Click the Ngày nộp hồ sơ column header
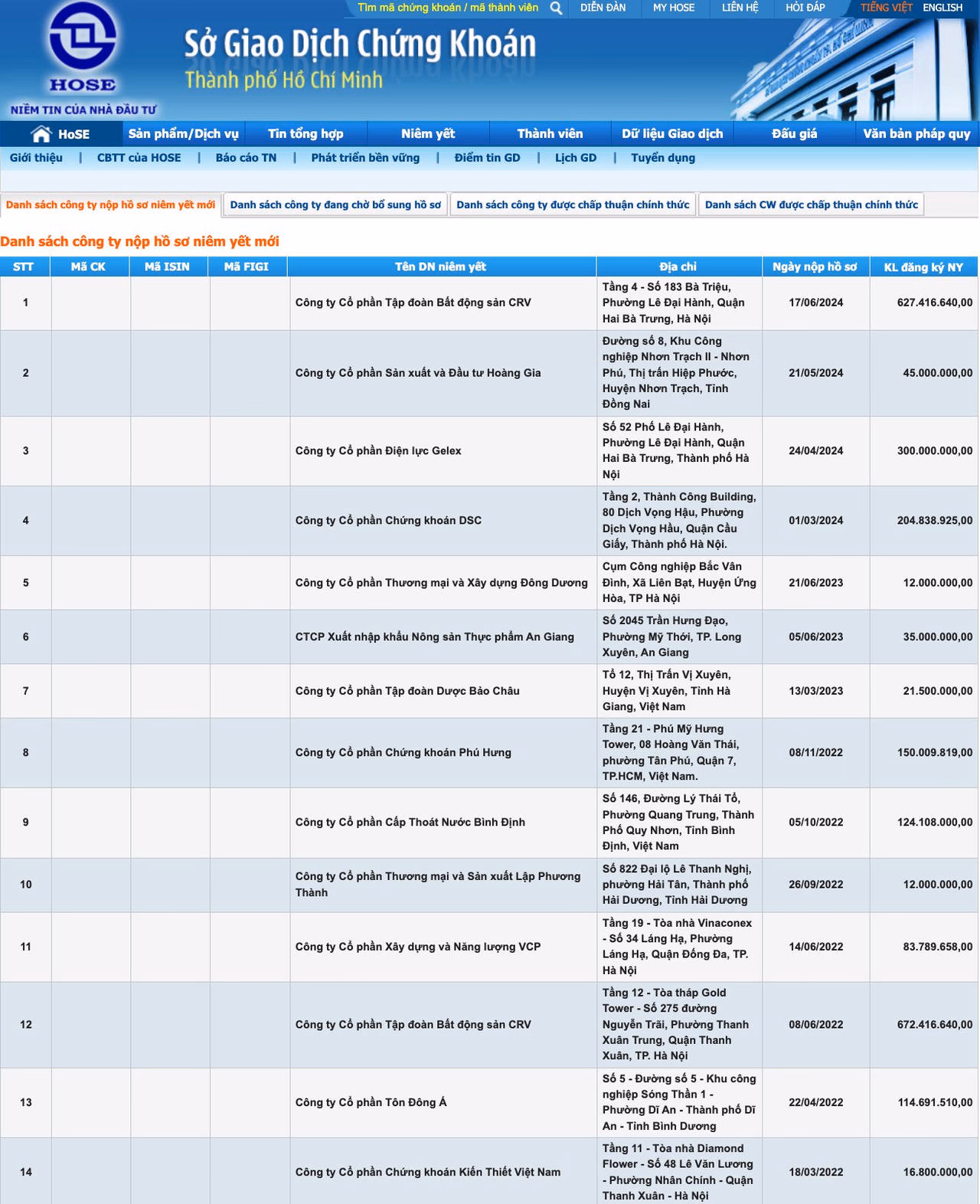 [815, 267]
